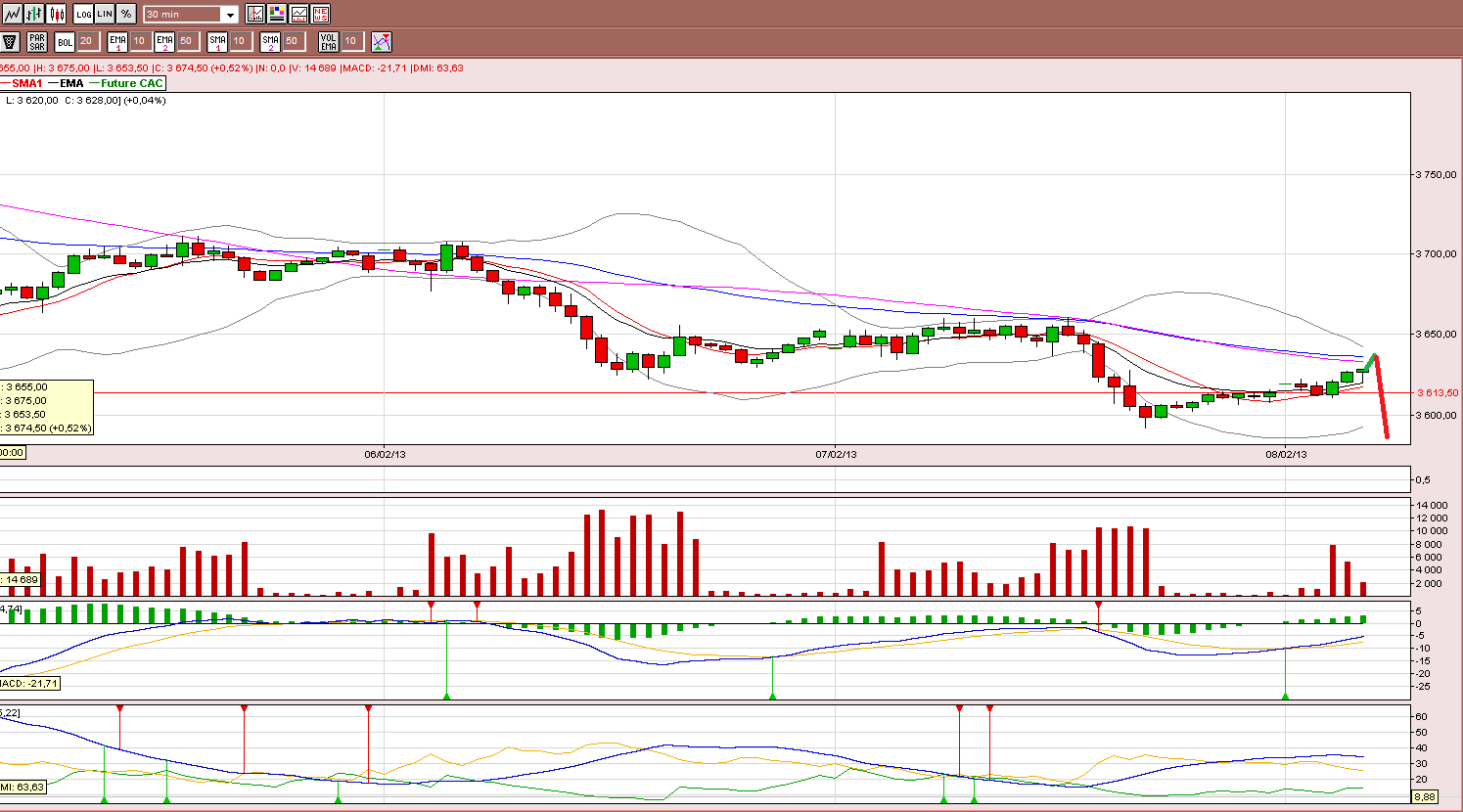The image size is (1463, 812).
Task: Click the 3 700,00 price axis label
Action: click(x=1437, y=254)
